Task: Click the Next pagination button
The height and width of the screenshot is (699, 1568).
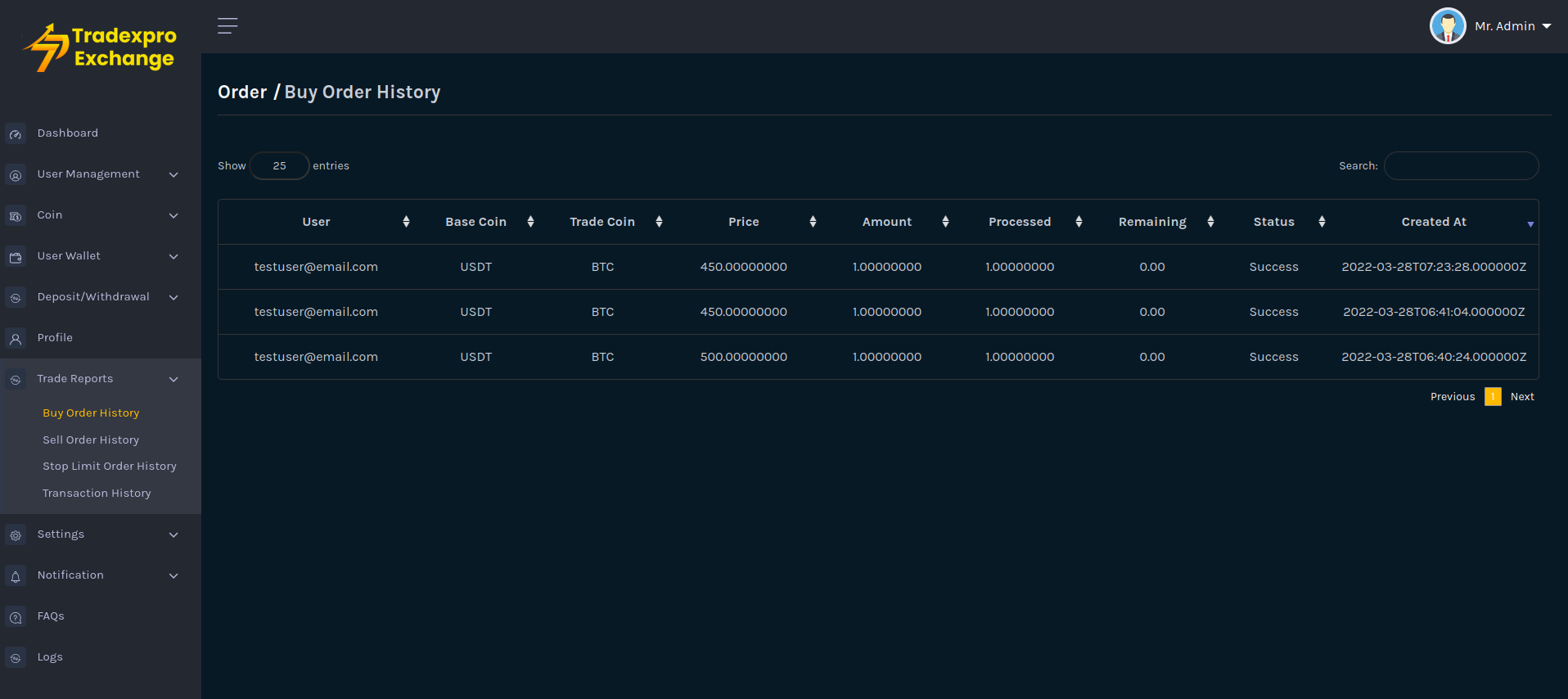Action: [x=1522, y=397]
